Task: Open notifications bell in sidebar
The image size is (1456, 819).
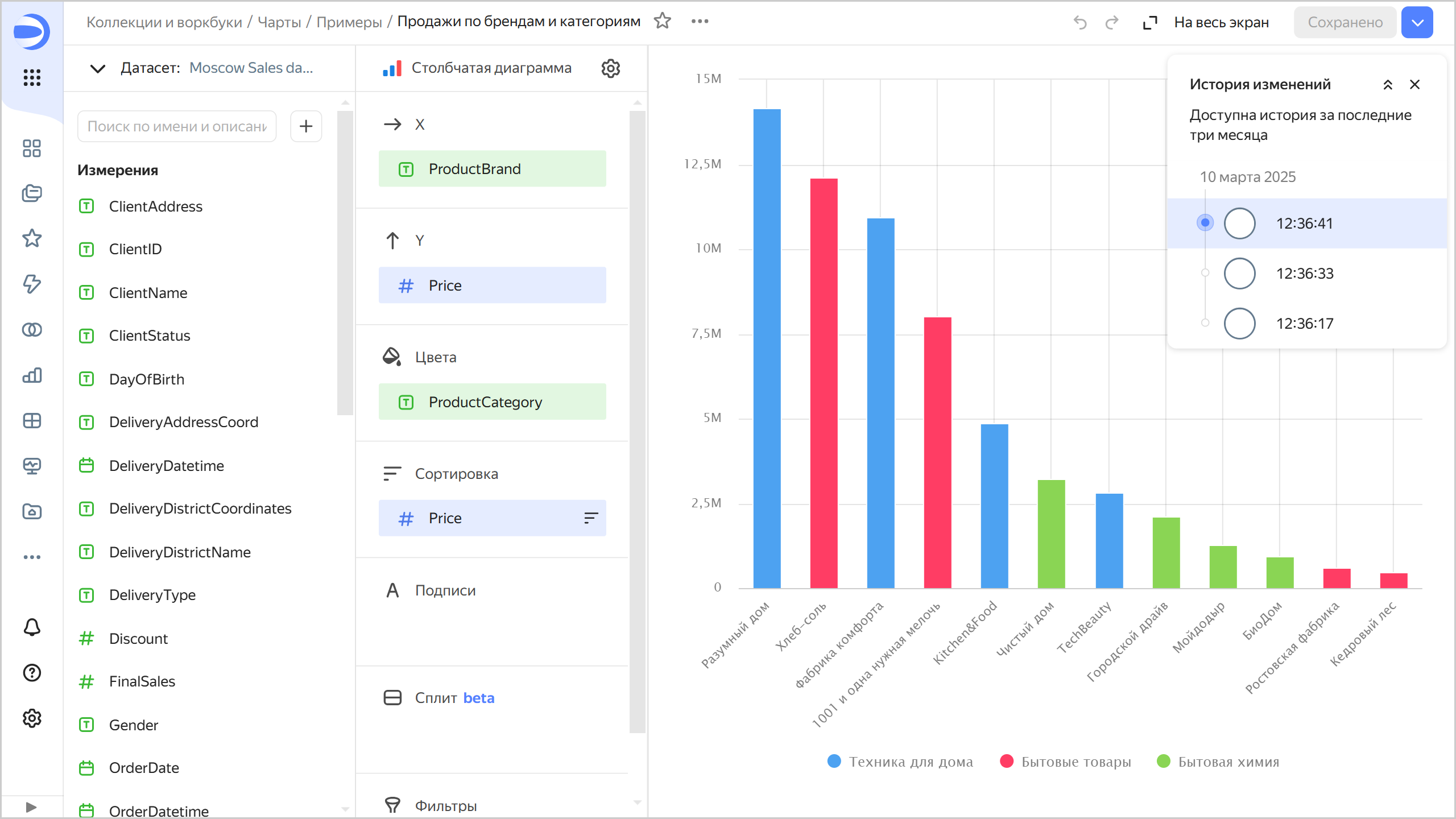Action: click(32, 627)
